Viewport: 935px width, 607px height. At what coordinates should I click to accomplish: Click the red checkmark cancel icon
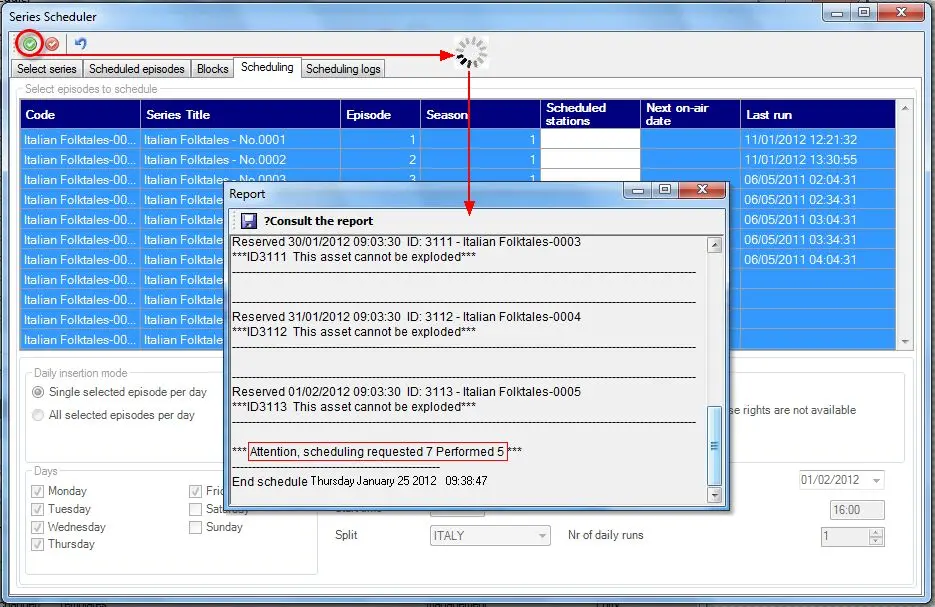click(x=52, y=44)
